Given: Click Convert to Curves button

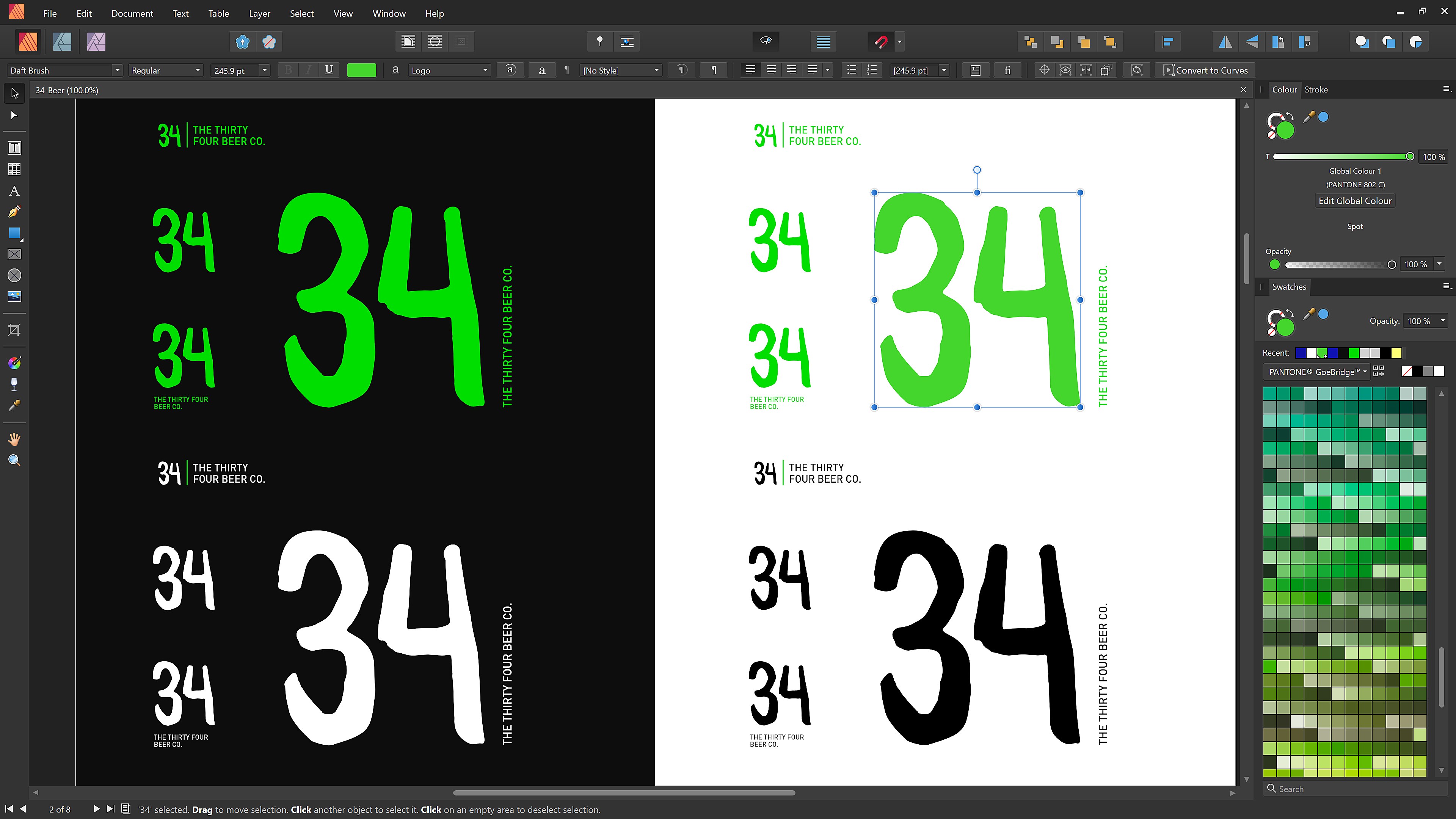Looking at the screenshot, I should pyautogui.click(x=1205, y=70).
